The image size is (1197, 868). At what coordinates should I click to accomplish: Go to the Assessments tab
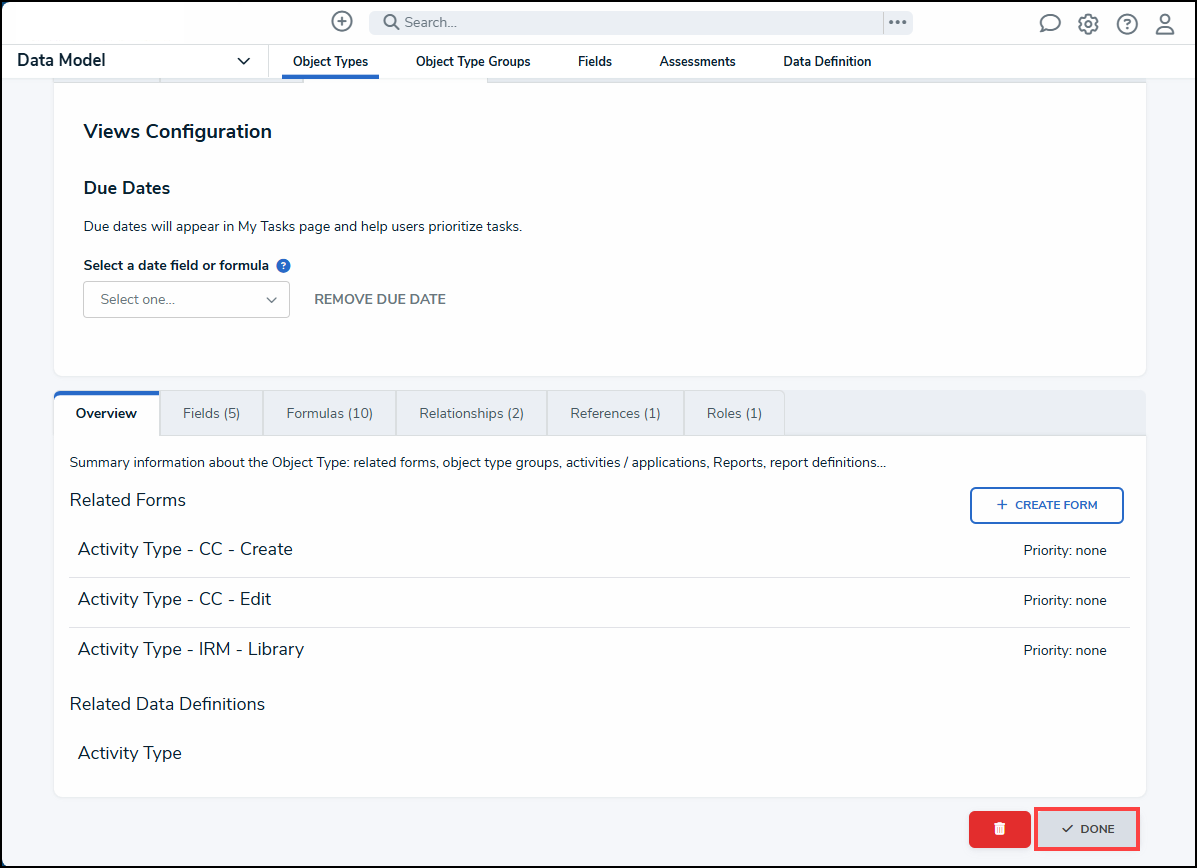(697, 62)
